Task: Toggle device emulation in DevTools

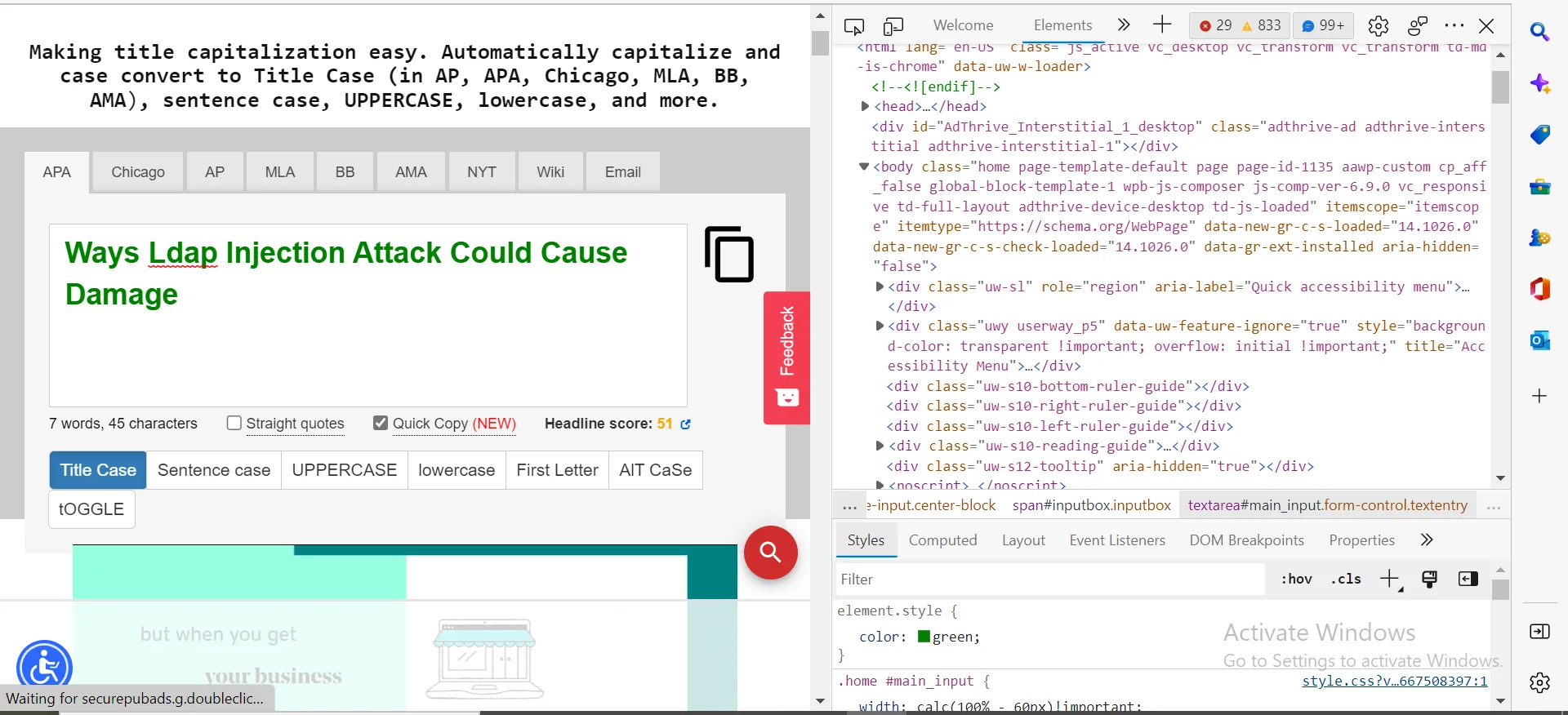Action: tap(893, 26)
